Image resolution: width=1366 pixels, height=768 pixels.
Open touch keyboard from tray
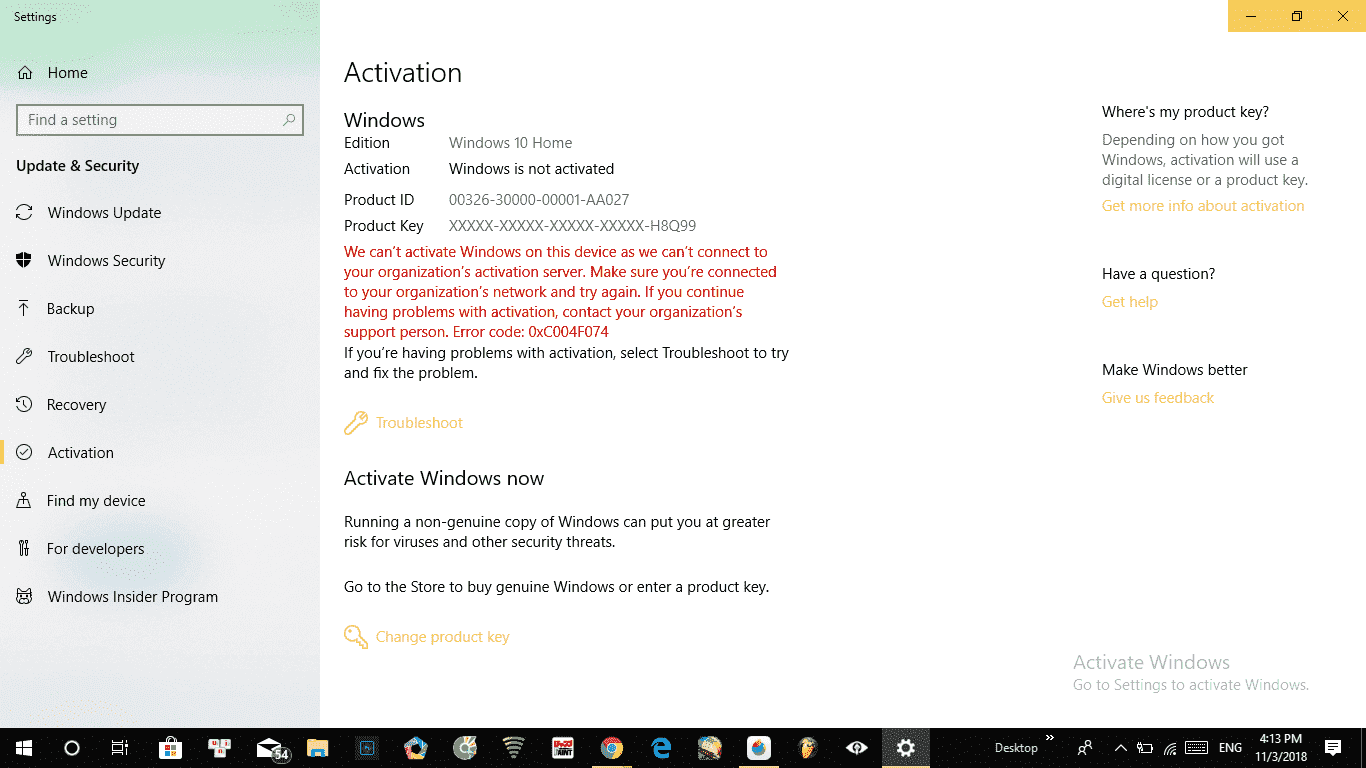1196,748
